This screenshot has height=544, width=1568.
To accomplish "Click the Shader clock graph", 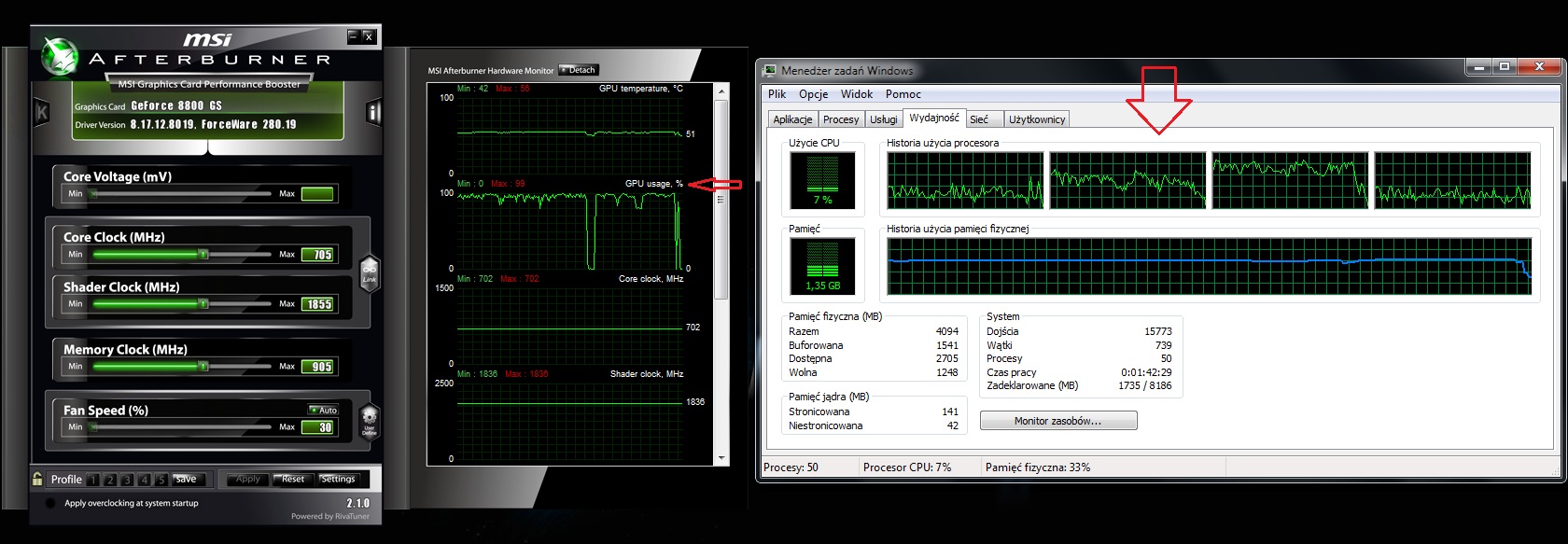I will 570,420.
